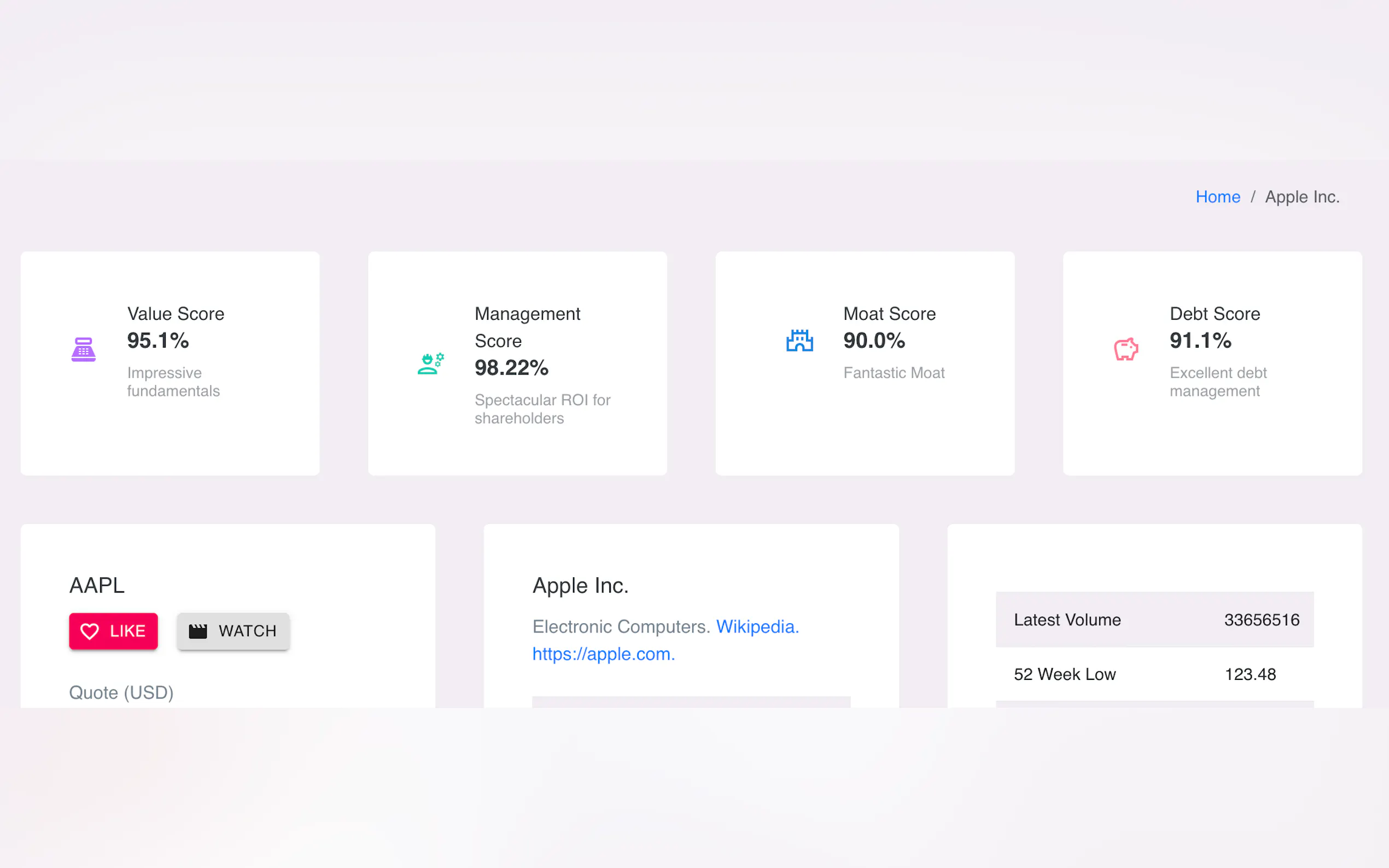Click the Management Score person-gear icon
The height and width of the screenshot is (868, 1389).
431,363
